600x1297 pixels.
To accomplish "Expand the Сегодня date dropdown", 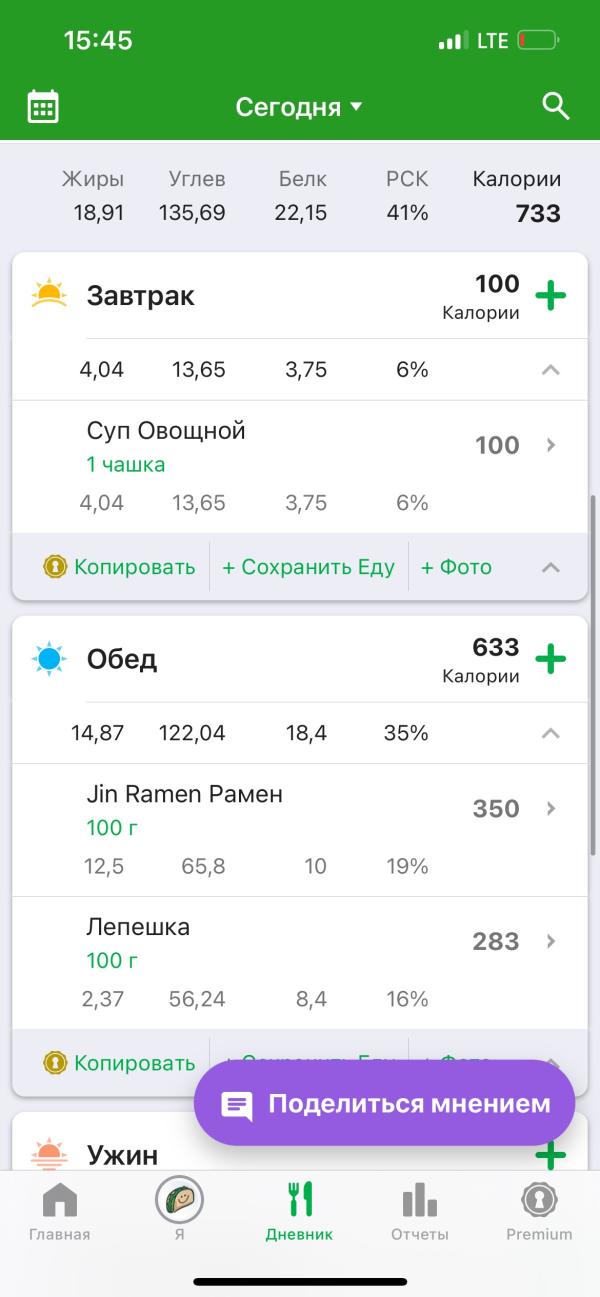I will (x=299, y=107).
